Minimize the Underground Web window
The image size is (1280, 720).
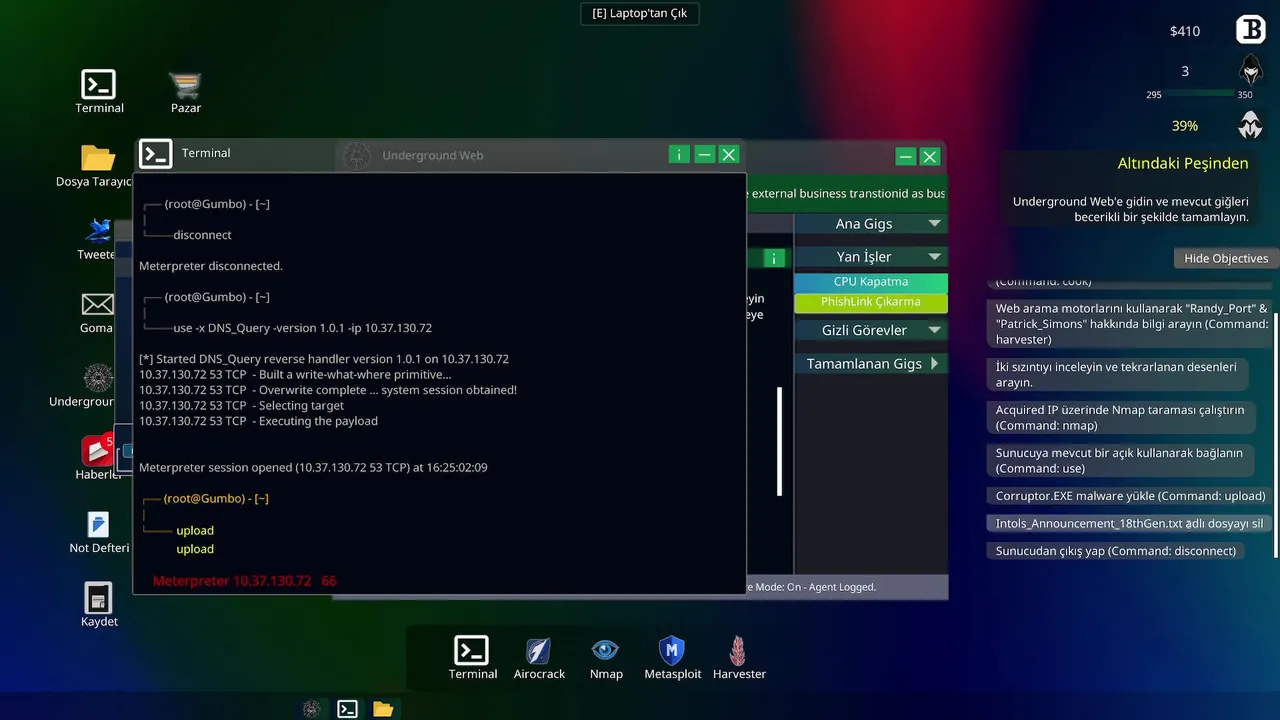tap(905, 156)
